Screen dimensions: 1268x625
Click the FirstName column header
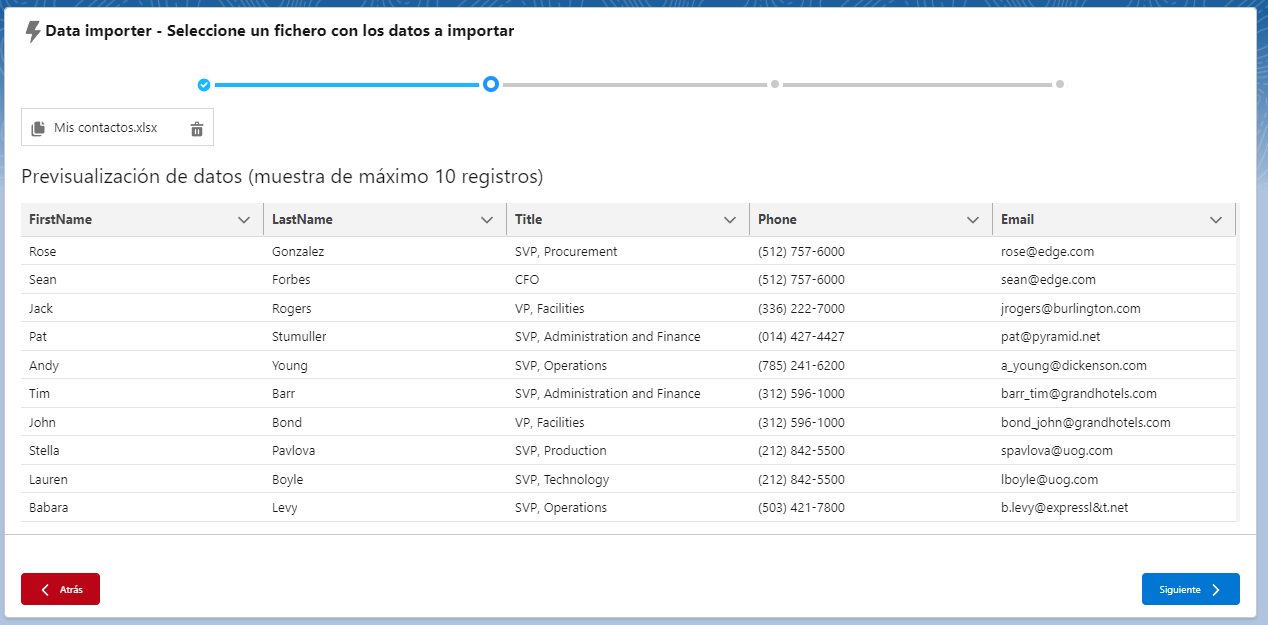point(142,220)
